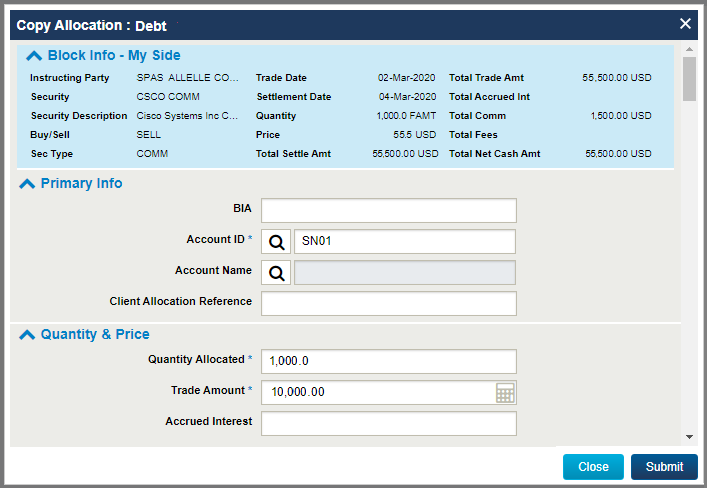
Task: Click the vertical scrollbar thumb
Action: (689, 79)
